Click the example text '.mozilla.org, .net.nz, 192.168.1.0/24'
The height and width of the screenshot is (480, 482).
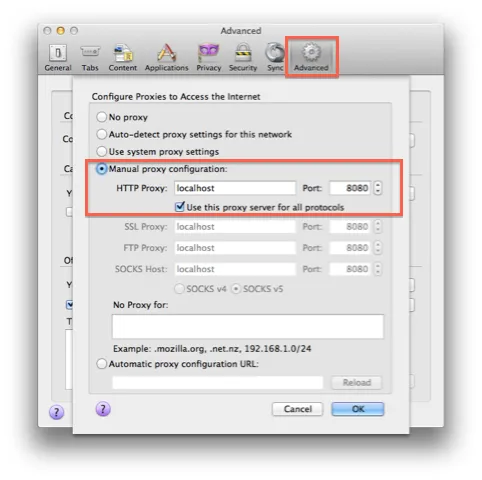[x=233, y=349]
